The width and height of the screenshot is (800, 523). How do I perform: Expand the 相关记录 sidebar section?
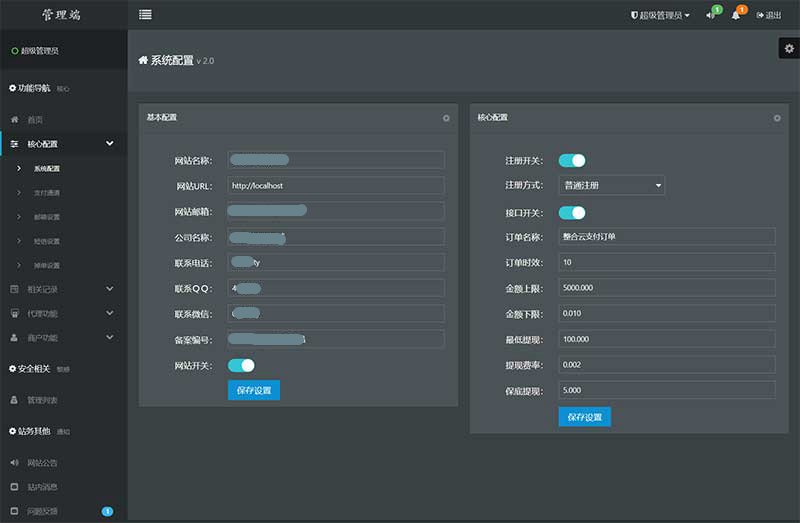pos(60,289)
